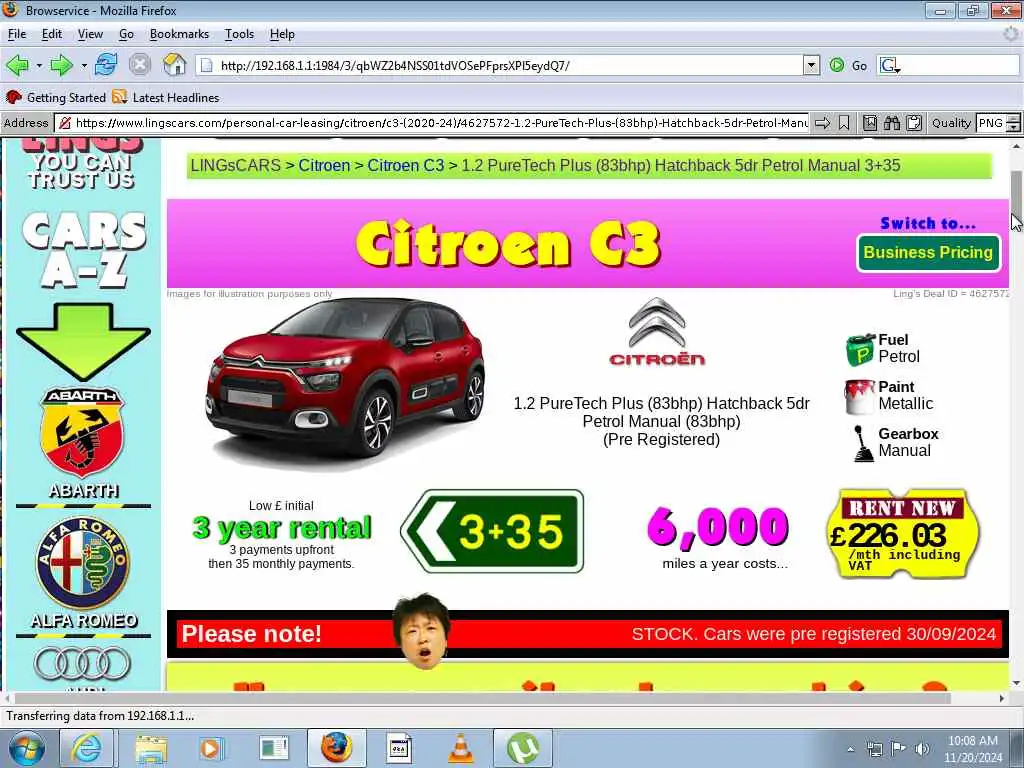Click the volume speaker tray icon

point(922,749)
